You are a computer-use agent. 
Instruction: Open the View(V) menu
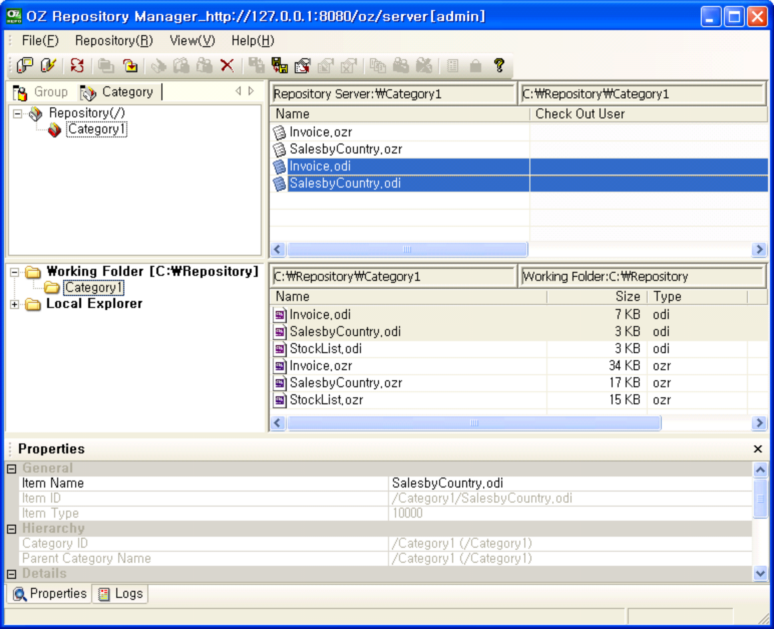coord(193,40)
